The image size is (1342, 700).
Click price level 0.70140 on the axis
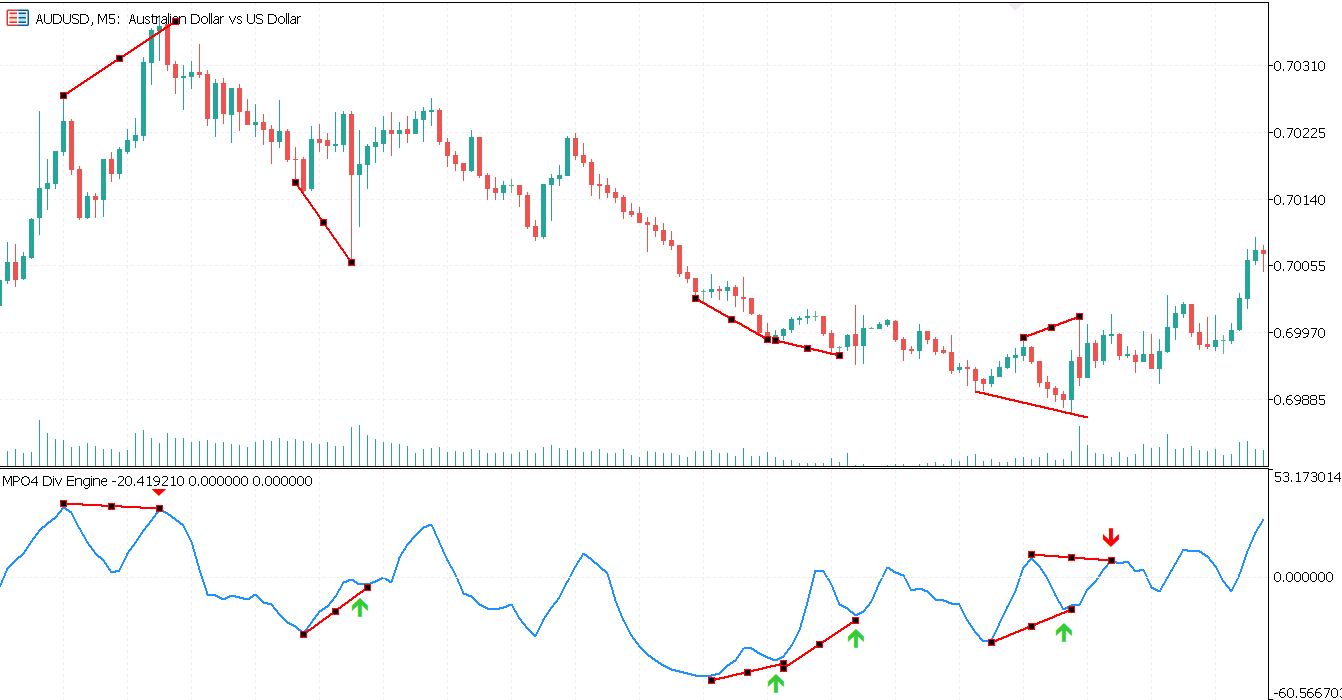tap(1298, 200)
